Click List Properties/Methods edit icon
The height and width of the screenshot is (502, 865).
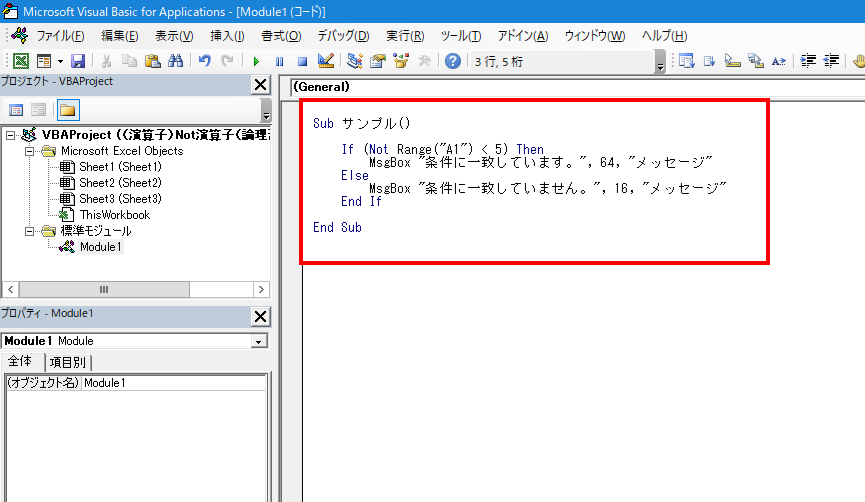coord(686,61)
